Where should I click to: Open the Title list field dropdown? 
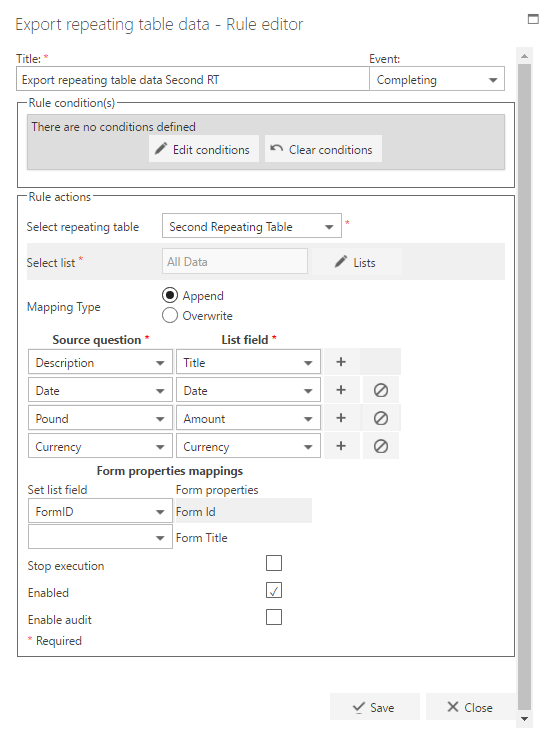pyautogui.click(x=248, y=362)
